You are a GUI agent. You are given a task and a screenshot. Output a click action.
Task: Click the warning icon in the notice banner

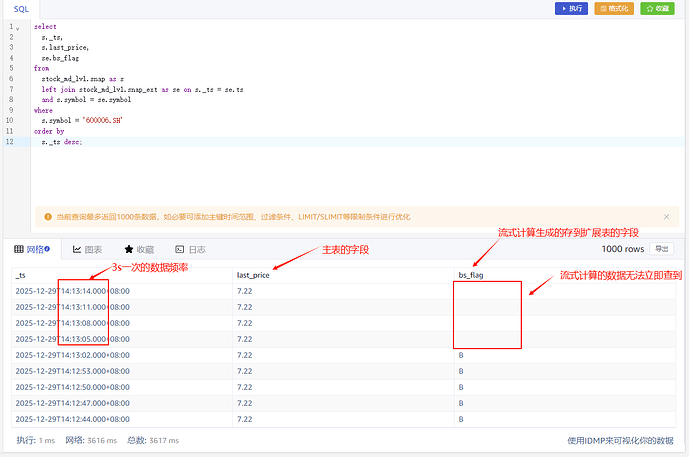point(47,216)
